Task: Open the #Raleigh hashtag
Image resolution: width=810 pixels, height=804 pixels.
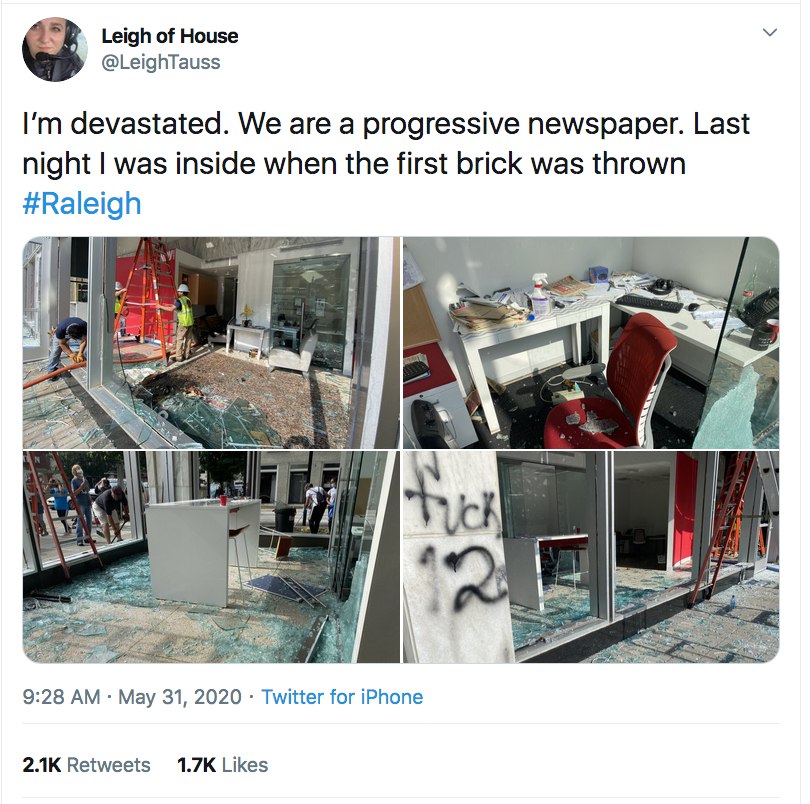Action: coord(82,204)
